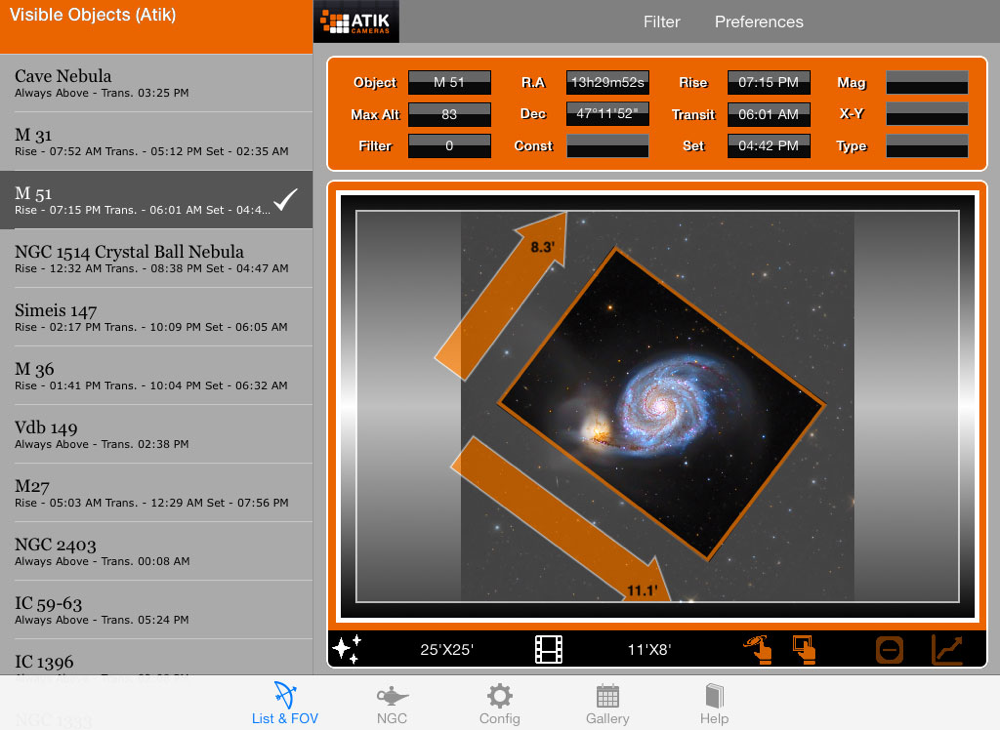The width and height of the screenshot is (1000, 730).
Task: Toggle the checkmark on M 51 entry
Action: coord(286,200)
